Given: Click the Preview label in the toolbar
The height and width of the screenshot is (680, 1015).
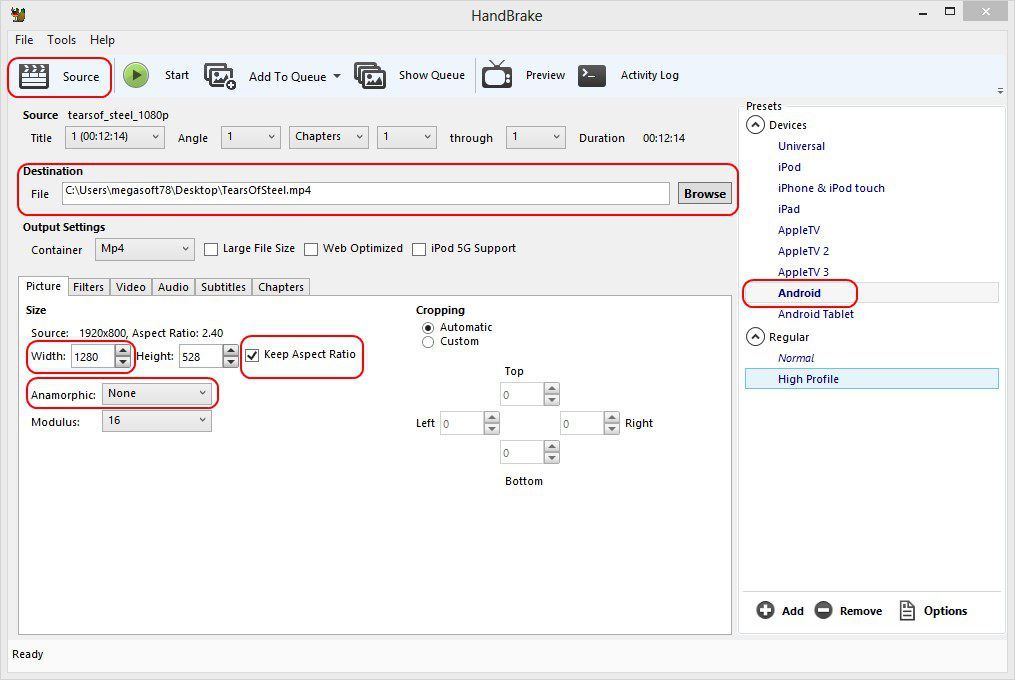Looking at the screenshot, I should (545, 75).
